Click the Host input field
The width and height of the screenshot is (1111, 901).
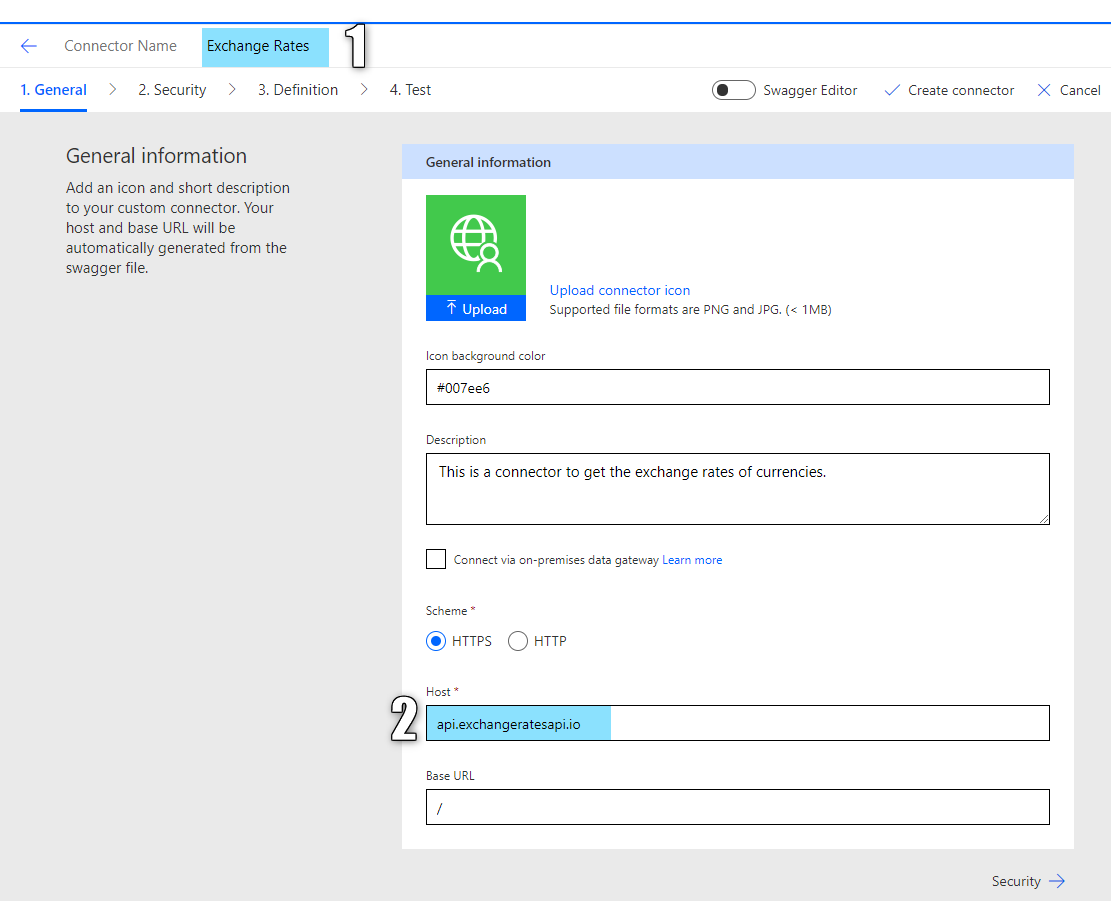click(738, 723)
